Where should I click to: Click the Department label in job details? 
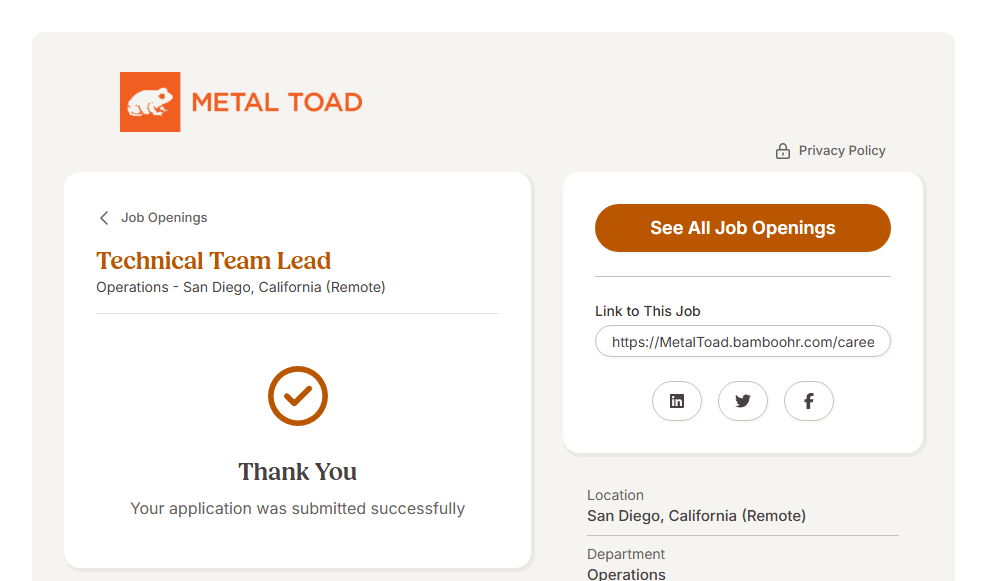pos(626,554)
